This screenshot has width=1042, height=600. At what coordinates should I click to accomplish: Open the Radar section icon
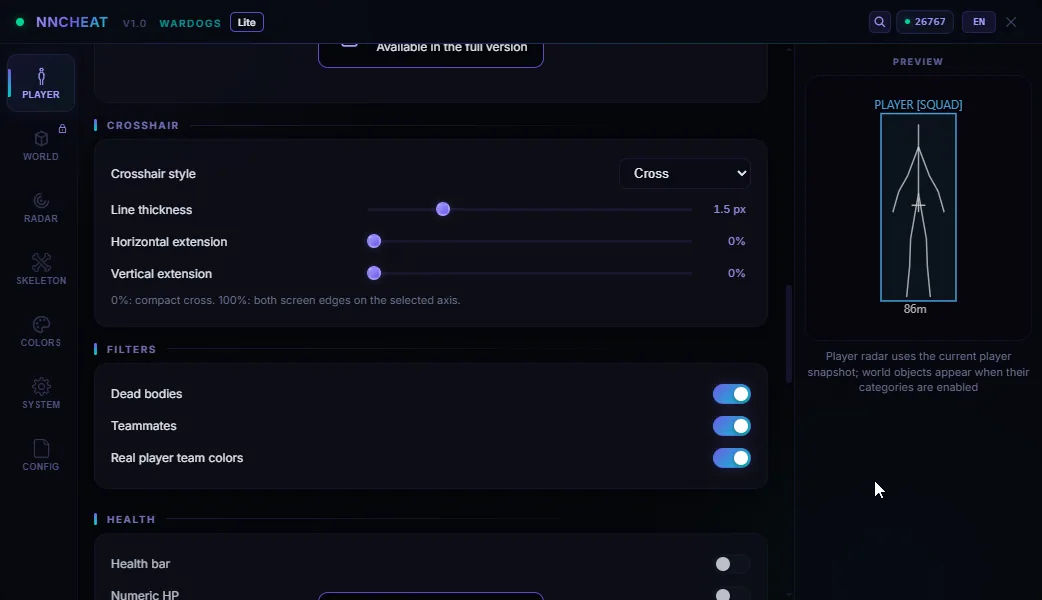click(41, 200)
